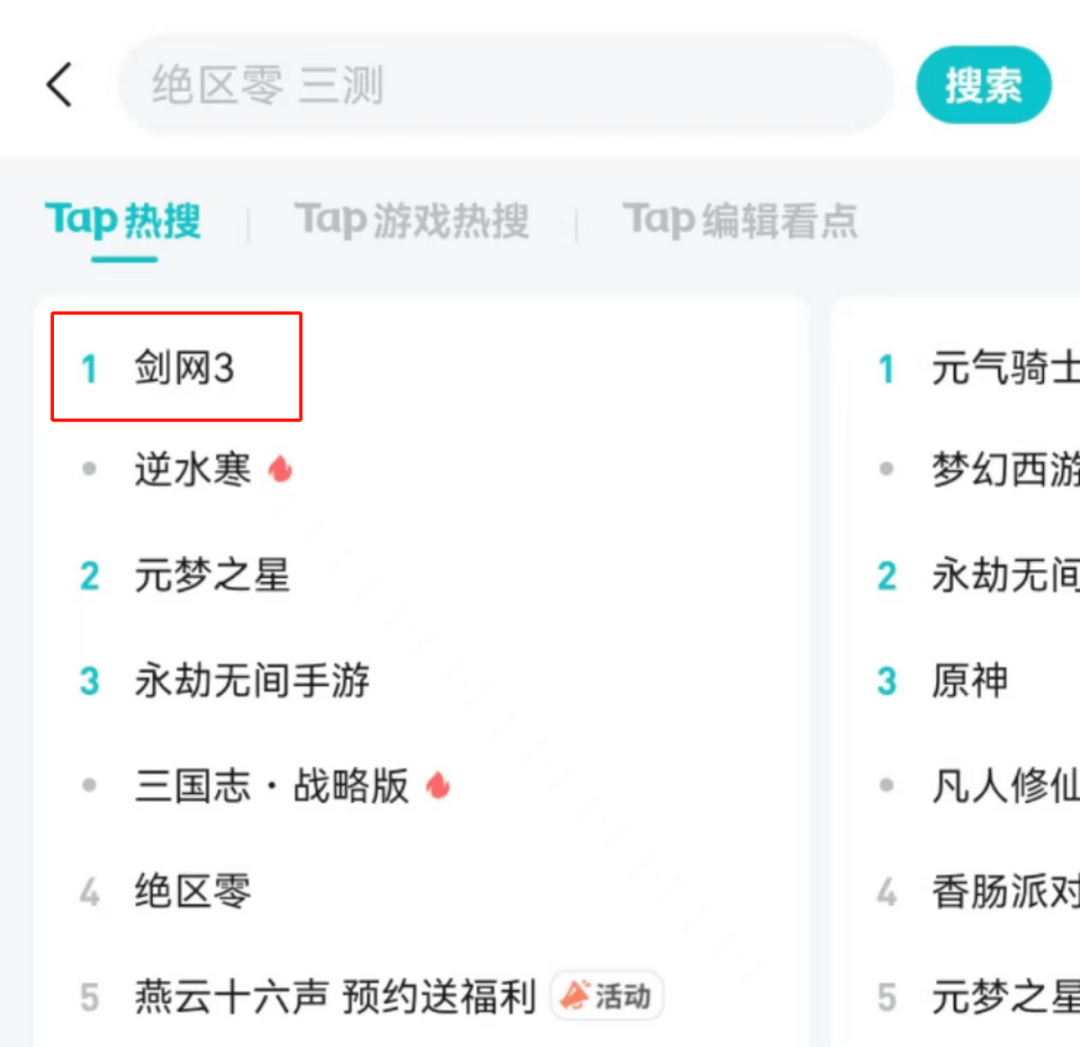Tap the 绝区零 ranked fourth entry
The height and width of the screenshot is (1047, 1080).
(193, 891)
